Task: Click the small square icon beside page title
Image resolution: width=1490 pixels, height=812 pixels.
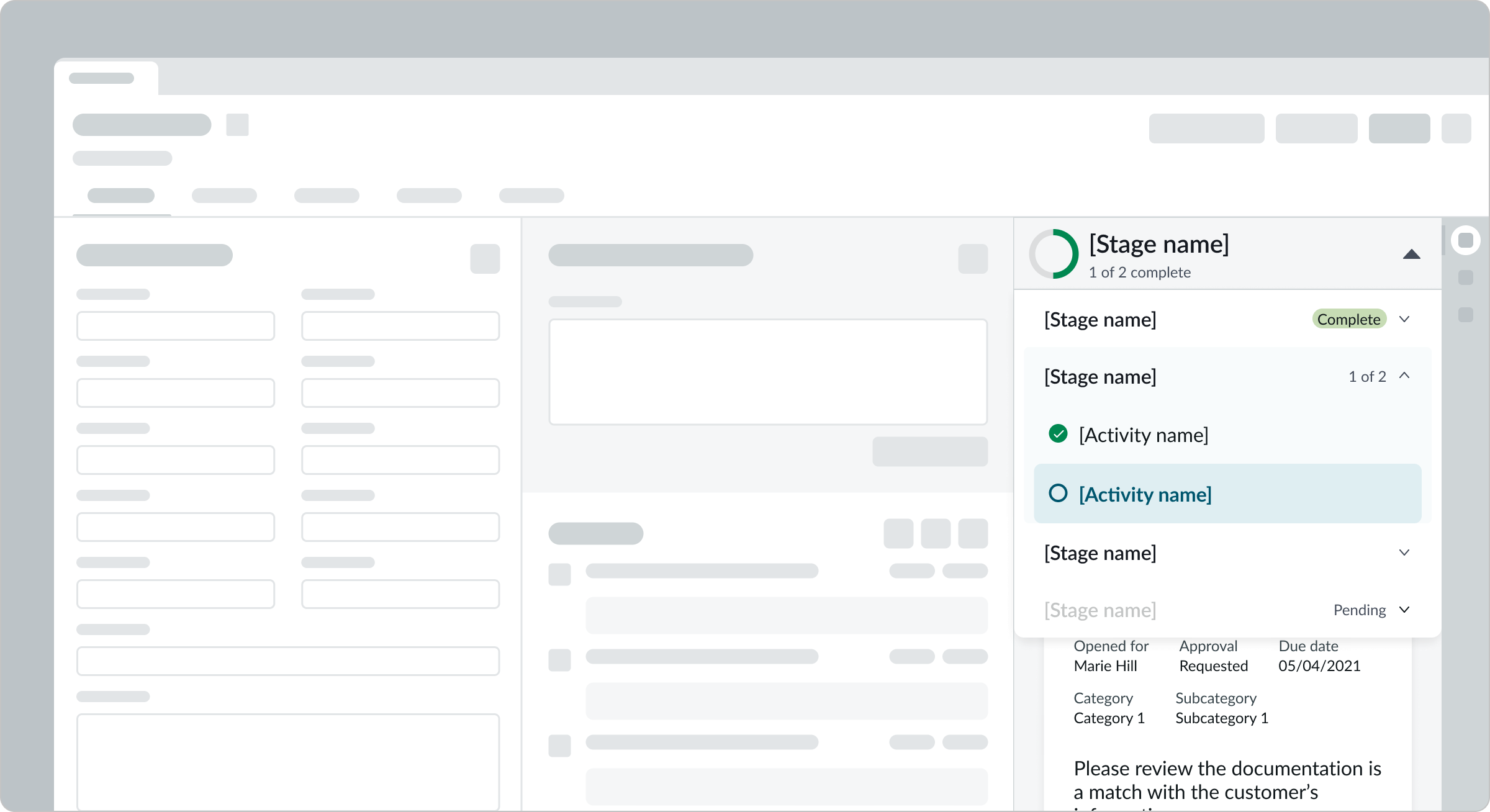Action: click(x=237, y=125)
